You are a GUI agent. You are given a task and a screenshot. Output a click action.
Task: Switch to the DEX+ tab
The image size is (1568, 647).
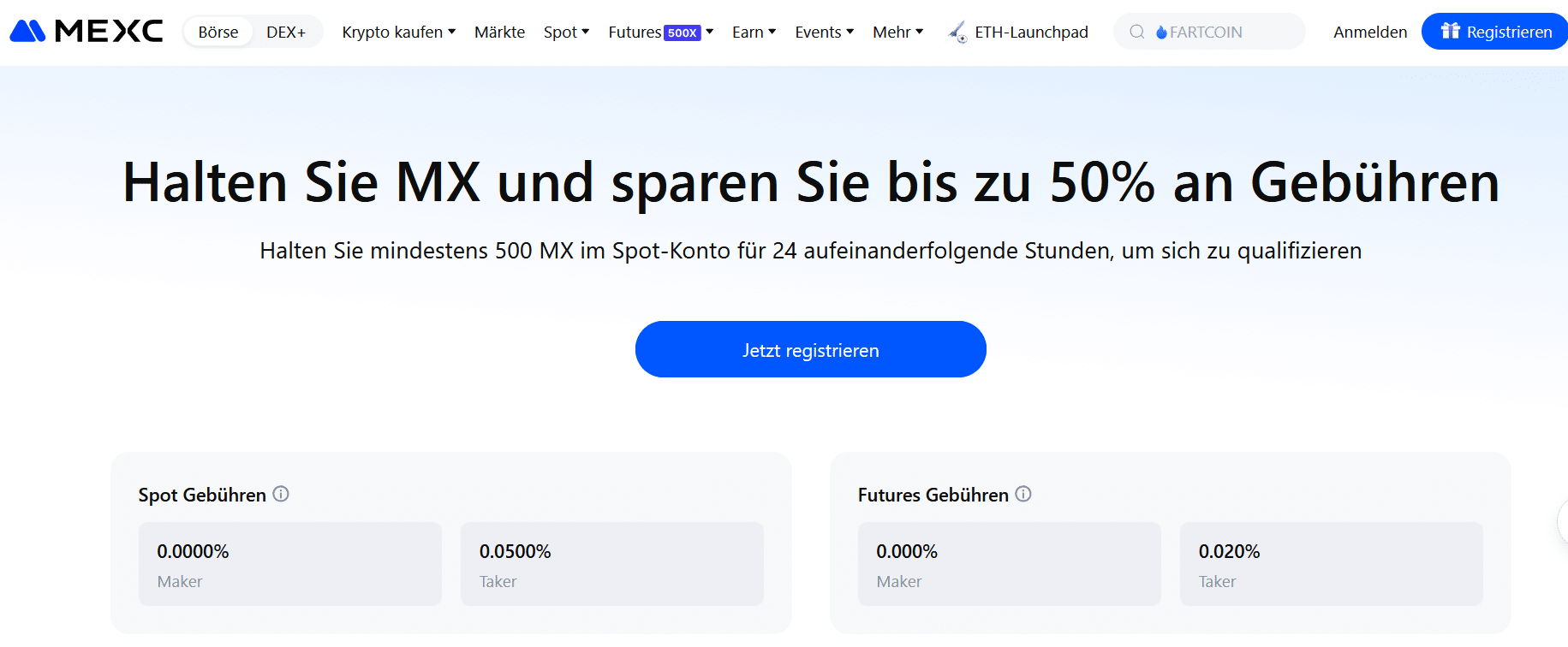(x=286, y=32)
